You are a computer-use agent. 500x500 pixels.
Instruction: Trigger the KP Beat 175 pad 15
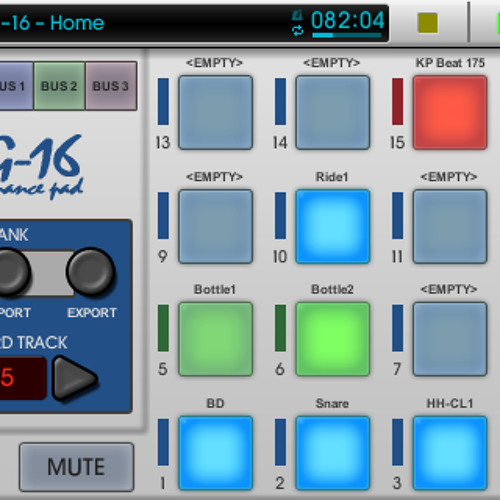click(450, 112)
